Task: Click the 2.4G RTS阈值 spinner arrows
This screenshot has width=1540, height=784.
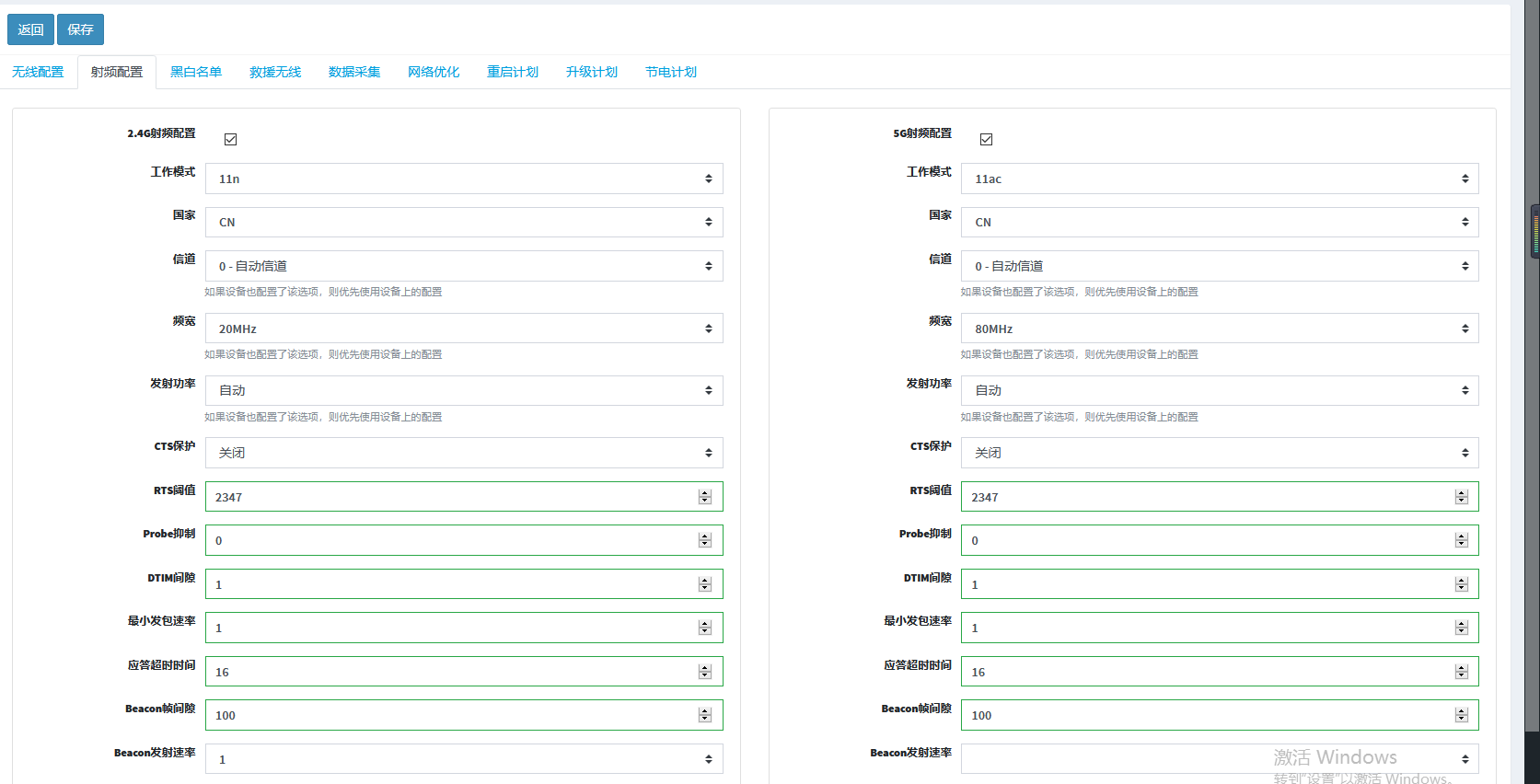Action: point(705,497)
